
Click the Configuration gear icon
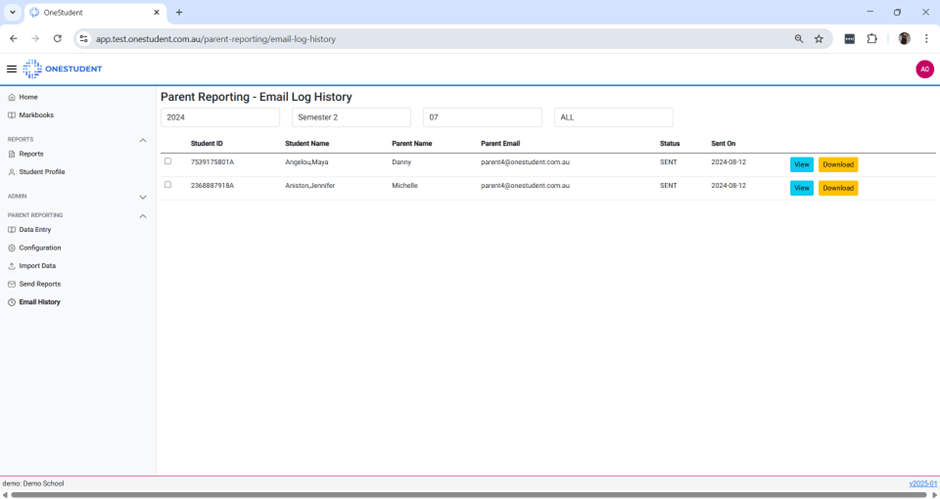(x=12, y=248)
